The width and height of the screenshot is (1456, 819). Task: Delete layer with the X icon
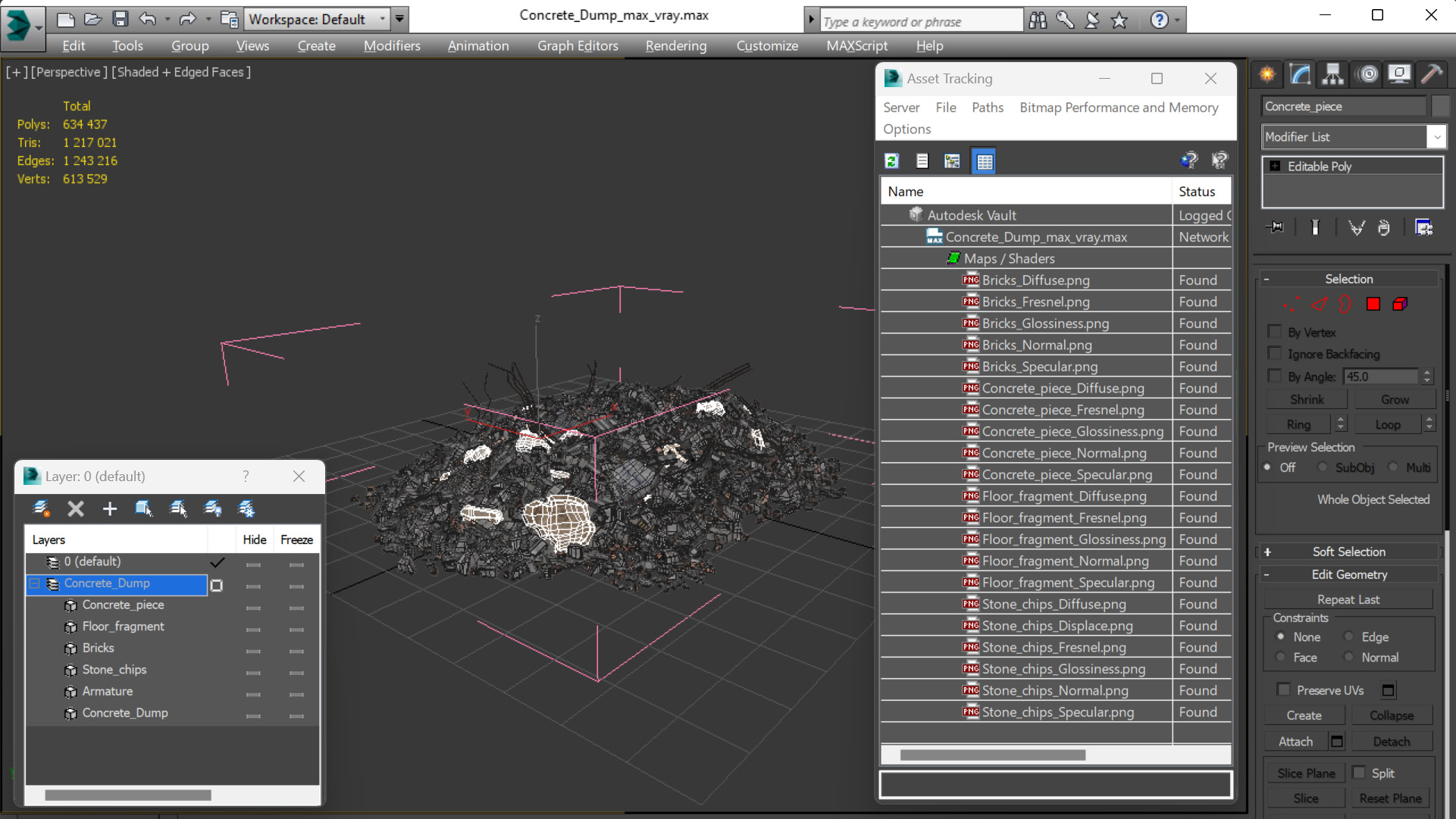tap(76, 508)
